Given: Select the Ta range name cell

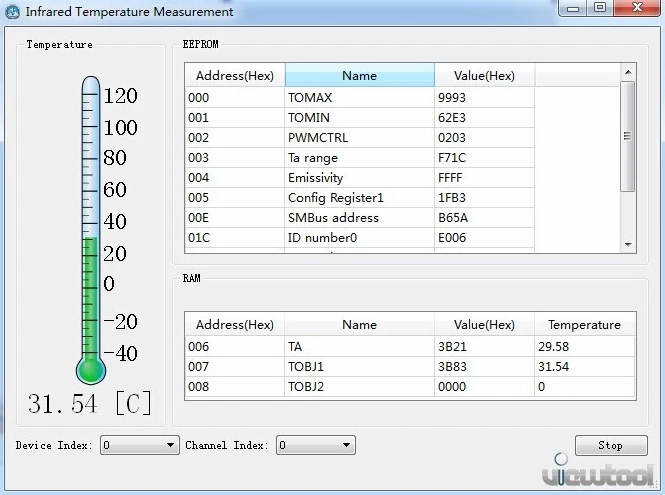Looking at the screenshot, I should pyautogui.click(x=360, y=157).
